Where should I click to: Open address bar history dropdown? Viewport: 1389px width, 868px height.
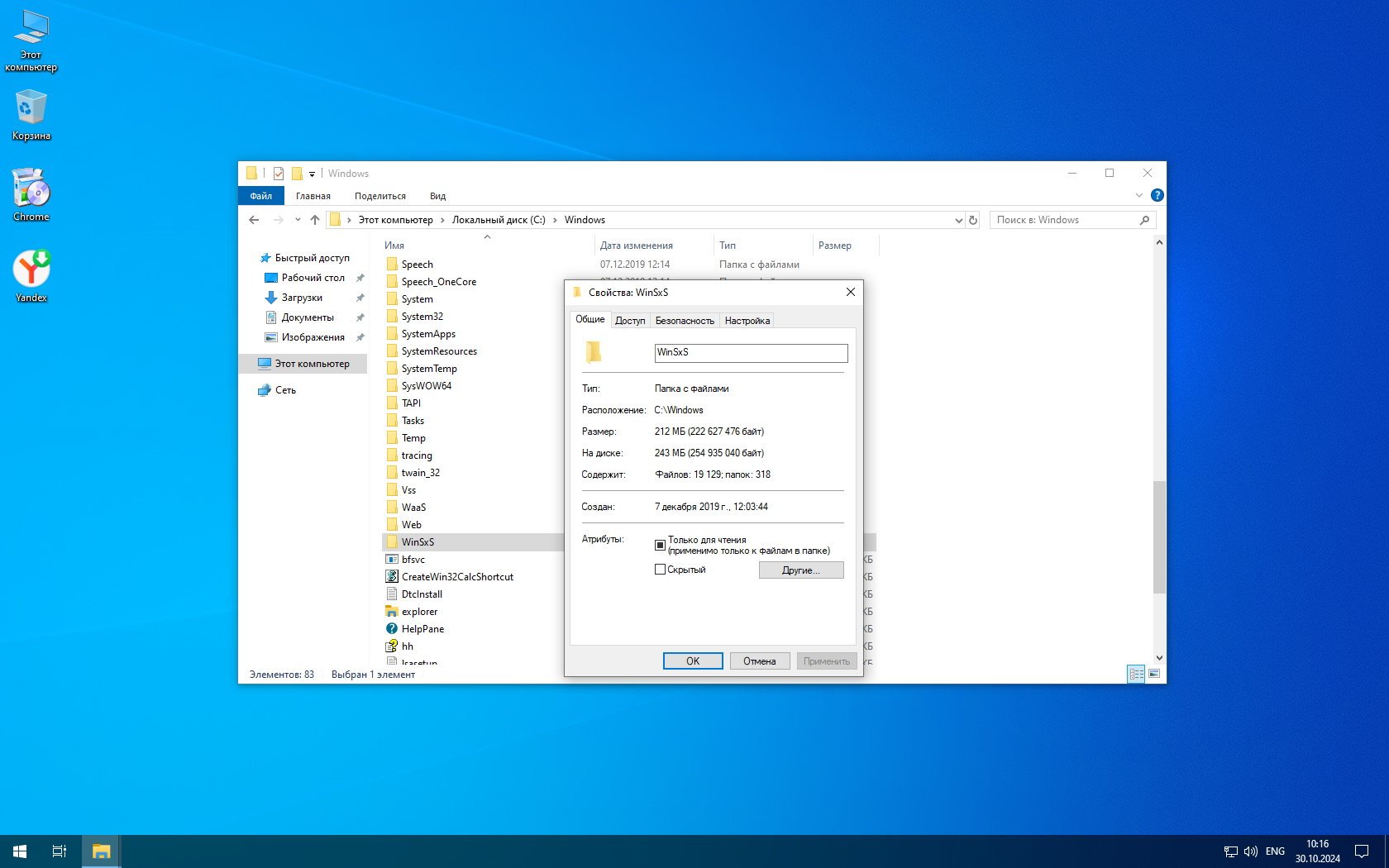[x=958, y=220]
